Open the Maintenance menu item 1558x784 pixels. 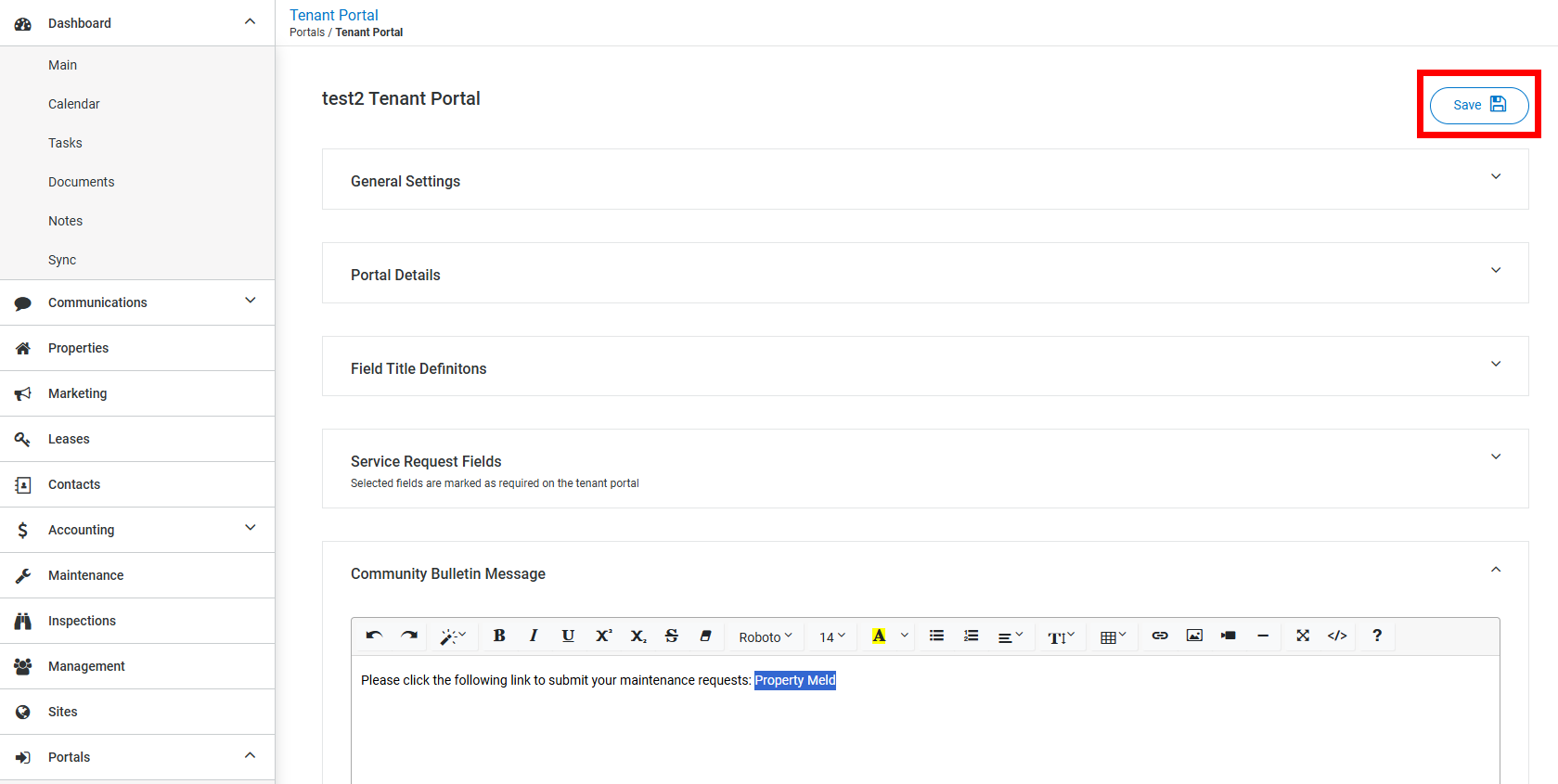[x=85, y=575]
